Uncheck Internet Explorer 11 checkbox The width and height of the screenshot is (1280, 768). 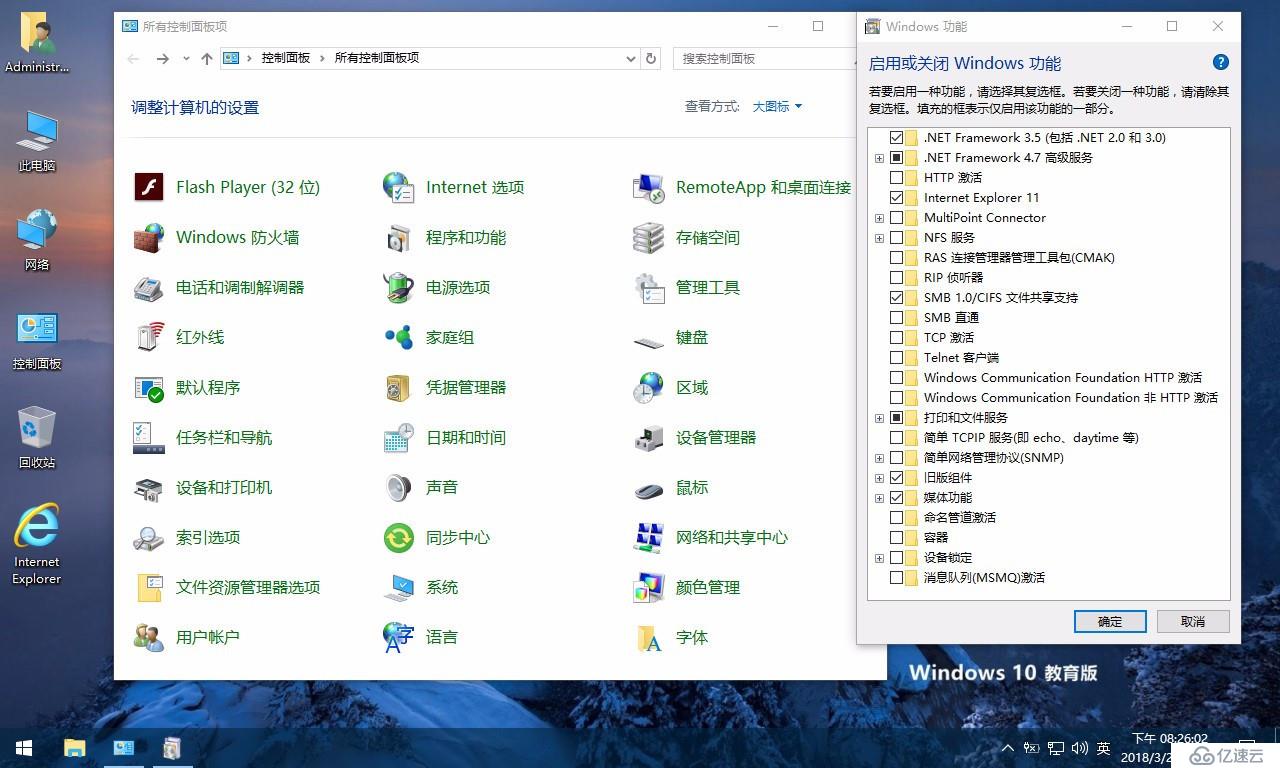tap(896, 197)
